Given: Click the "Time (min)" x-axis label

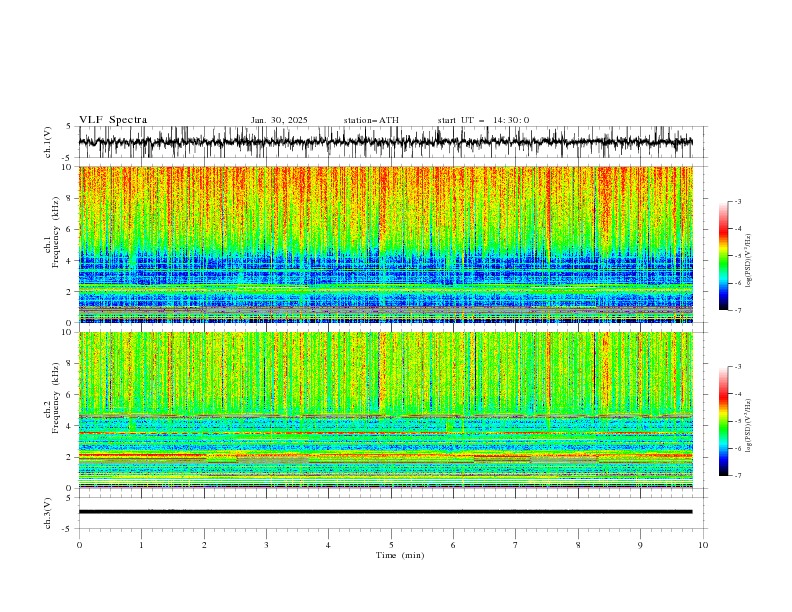Looking at the screenshot, I should click(400, 555).
